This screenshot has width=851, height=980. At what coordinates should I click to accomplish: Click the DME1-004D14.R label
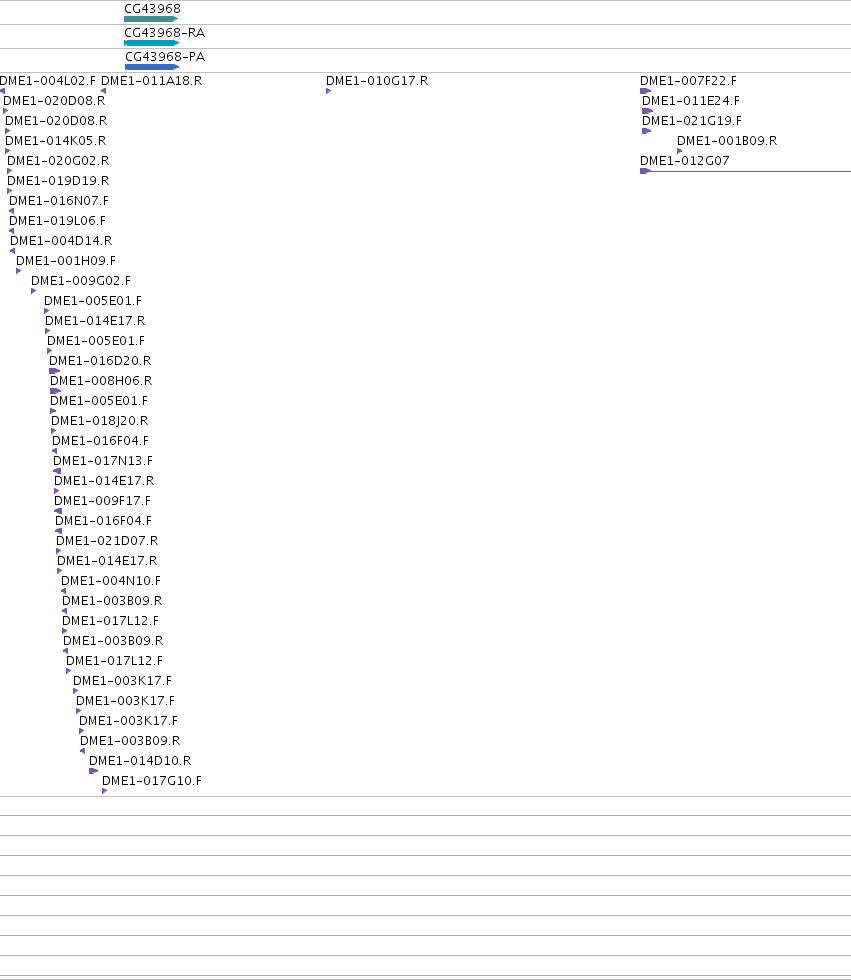coord(61,241)
